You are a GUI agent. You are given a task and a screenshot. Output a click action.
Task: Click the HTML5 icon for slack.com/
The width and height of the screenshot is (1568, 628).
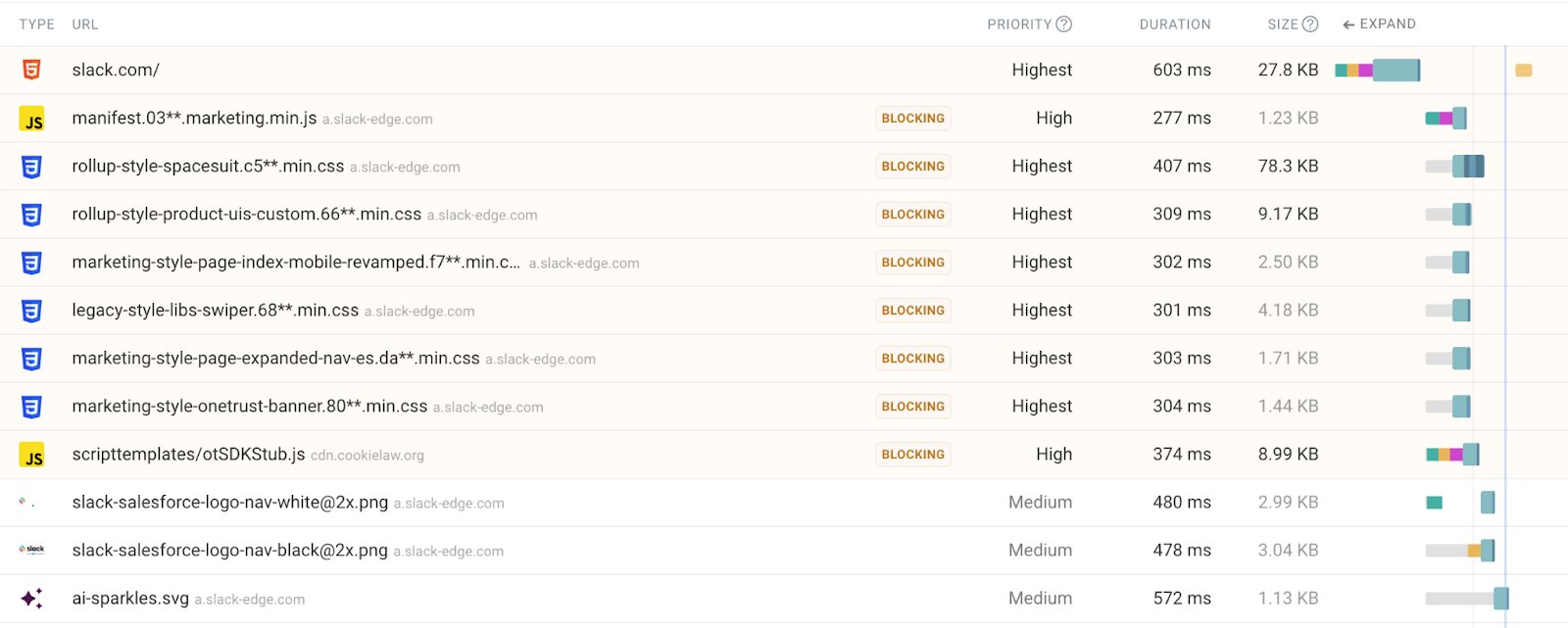[31, 70]
